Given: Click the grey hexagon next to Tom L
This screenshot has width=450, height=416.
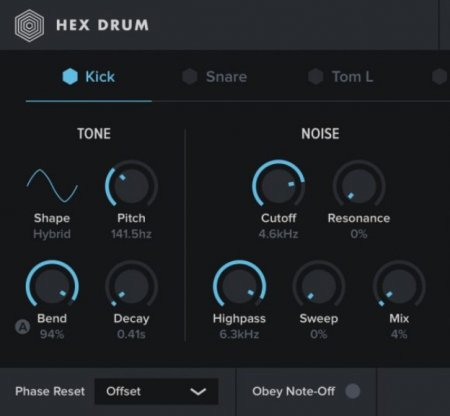Looking at the screenshot, I should click(x=315, y=77).
